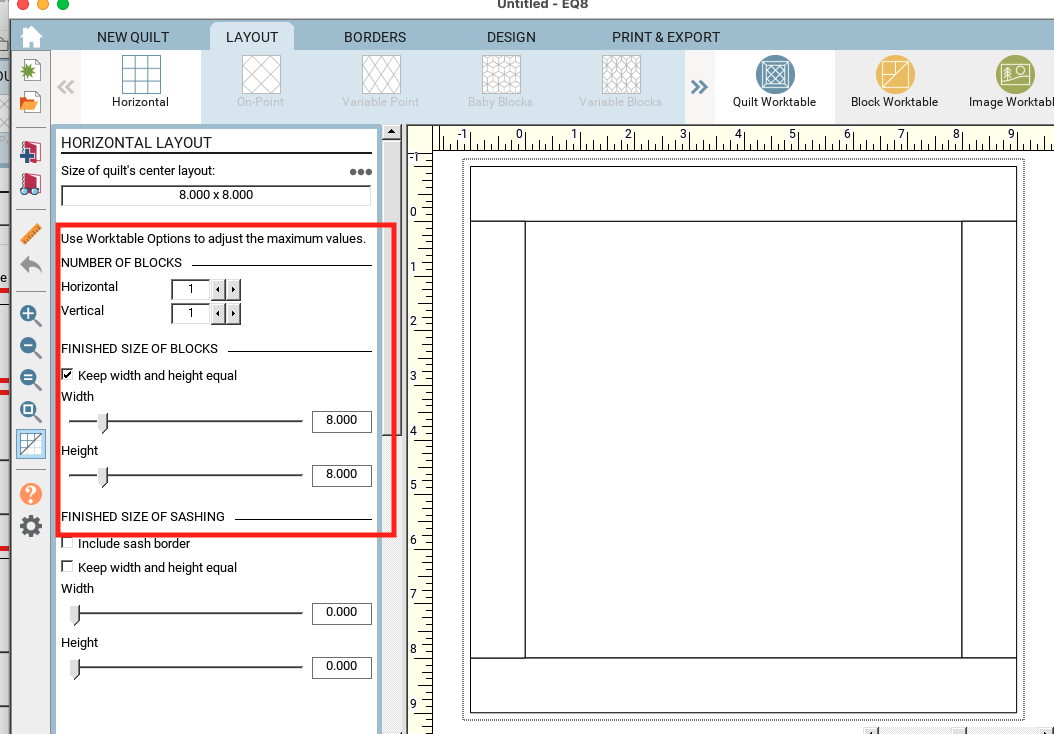Show more layout styles with right chevrons

pyautogui.click(x=699, y=87)
